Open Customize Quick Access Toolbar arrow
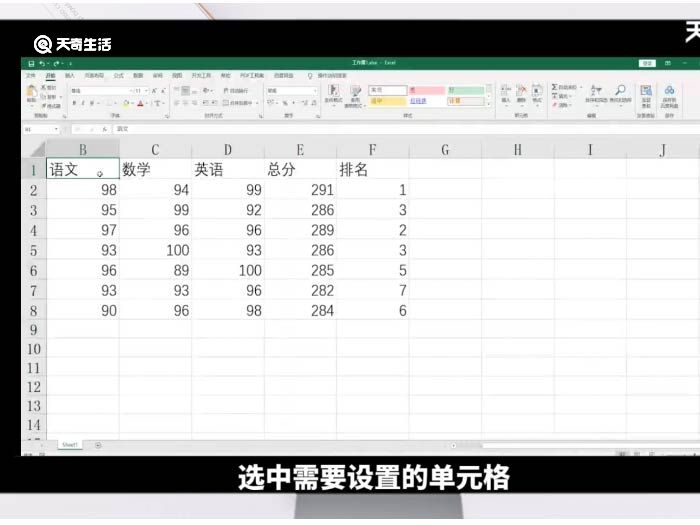The image size is (700, 525). (x=70, y=63)
